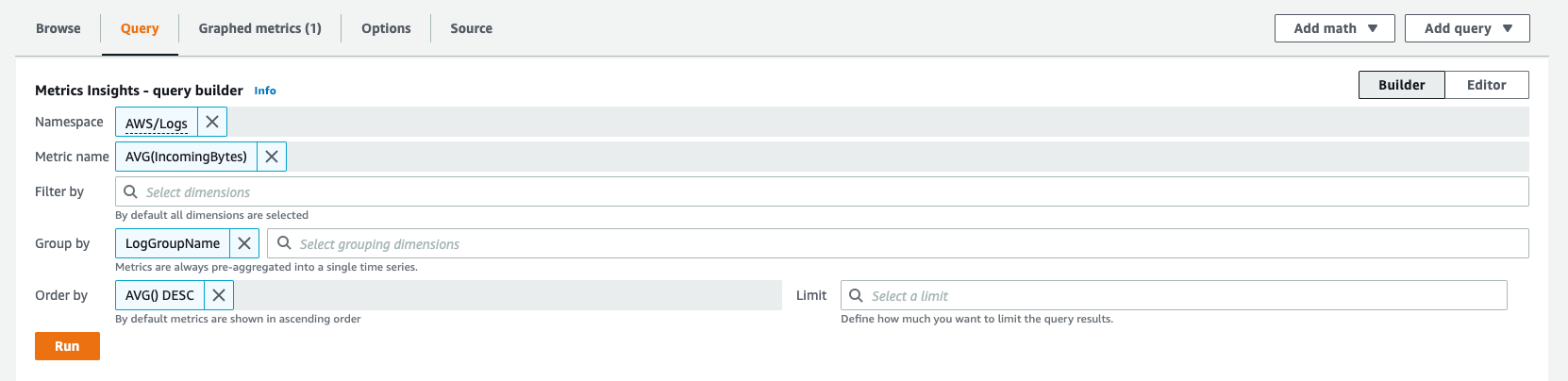The width and height of the screenshot is (1568, 381).
Task: Remove the AWS/Logs namespace chip
Action: click(212, 122)
